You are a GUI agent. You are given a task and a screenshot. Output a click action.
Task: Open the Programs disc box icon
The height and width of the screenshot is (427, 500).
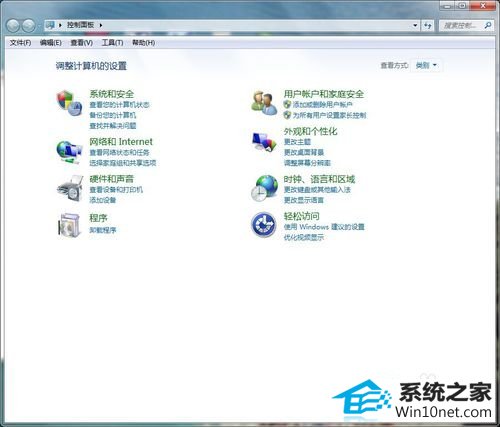[x=69, y=225]
